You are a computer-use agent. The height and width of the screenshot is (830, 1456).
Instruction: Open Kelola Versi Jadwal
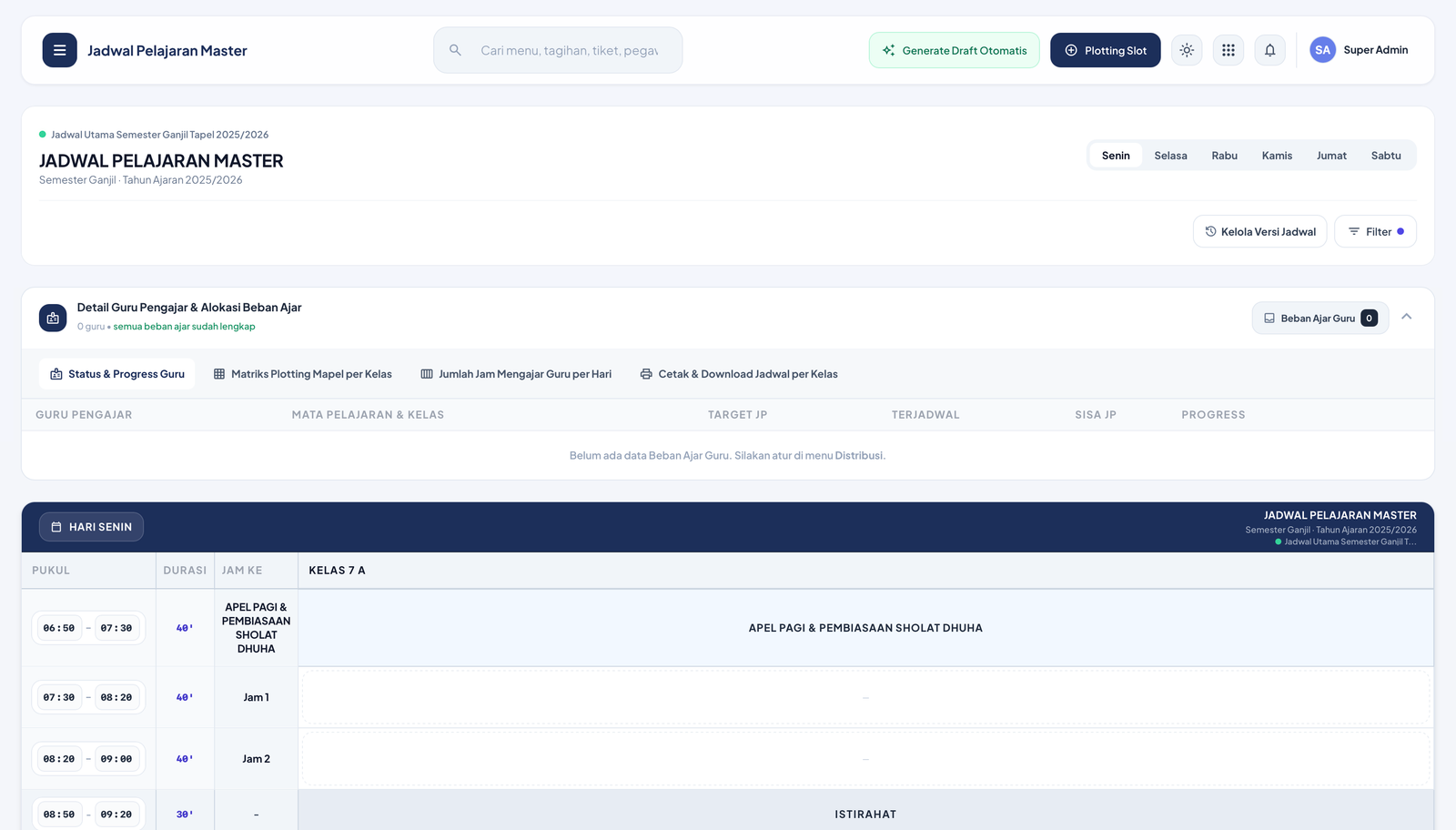point(1259,231)
